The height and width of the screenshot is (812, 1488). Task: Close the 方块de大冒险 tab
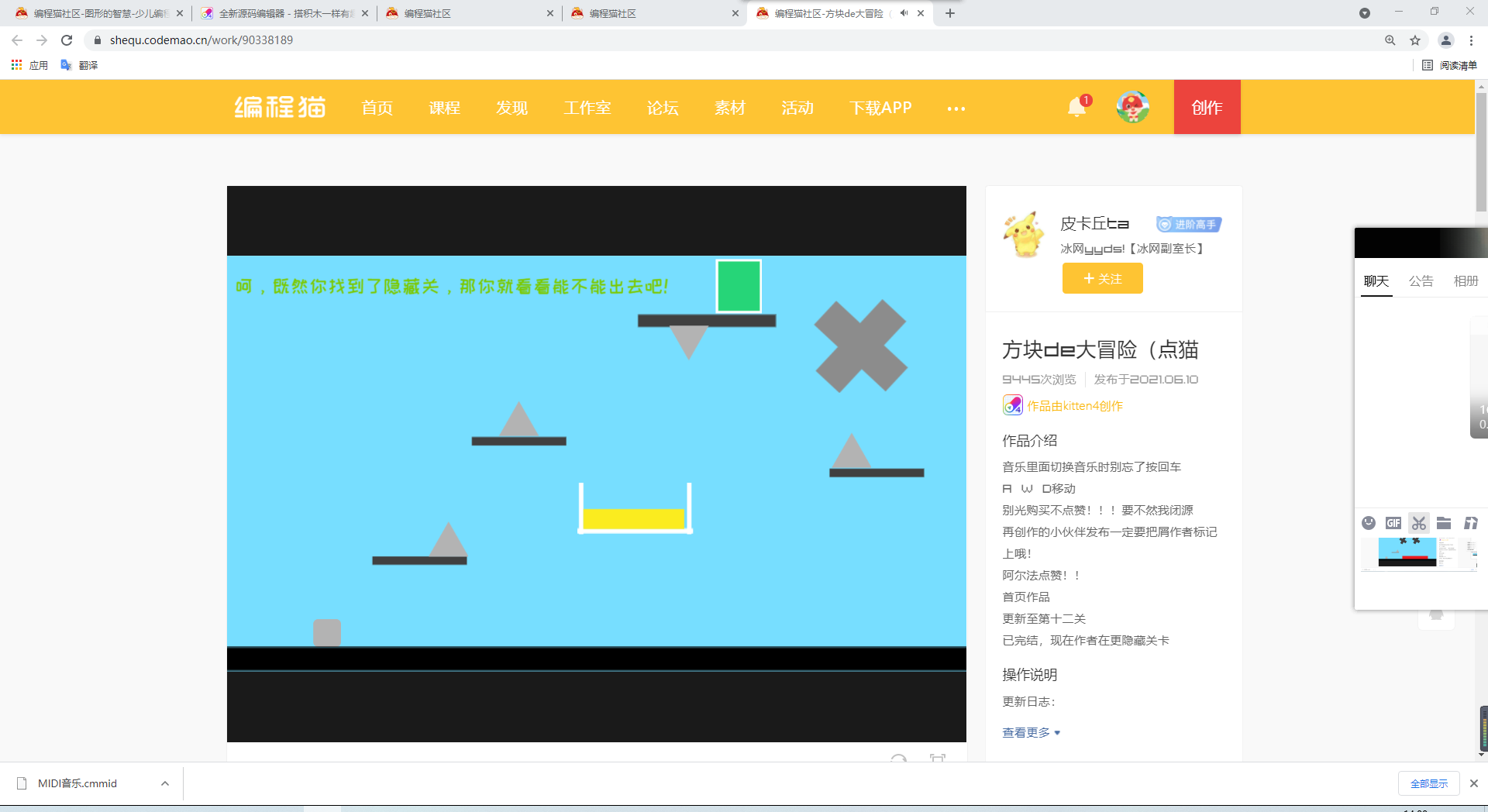click(x=921, y=13)
